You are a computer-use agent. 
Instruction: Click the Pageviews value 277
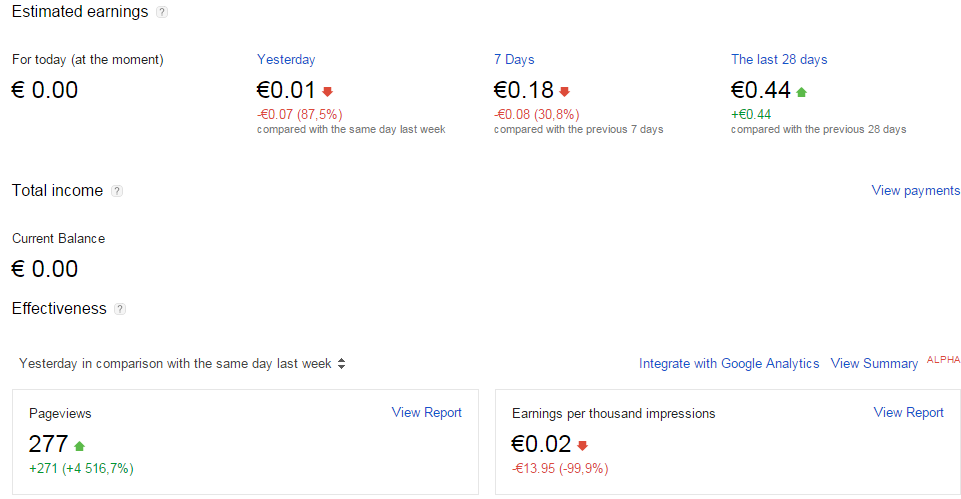coord(48,445)
